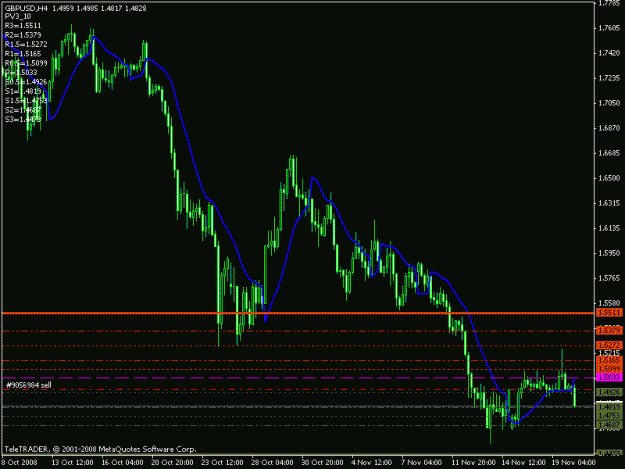Select the 14 Nov 12:00 time label
The image size is (625, 469).
tap(523, 462)
